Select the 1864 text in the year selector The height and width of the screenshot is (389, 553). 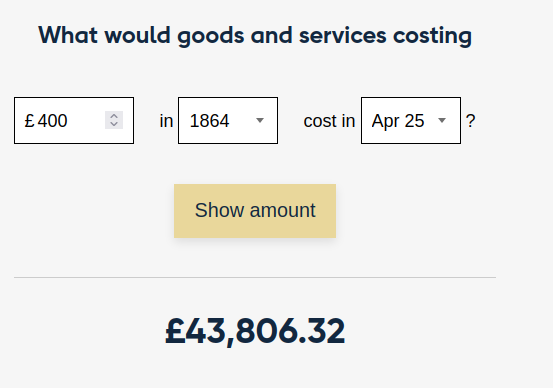[x=209, y=121]
